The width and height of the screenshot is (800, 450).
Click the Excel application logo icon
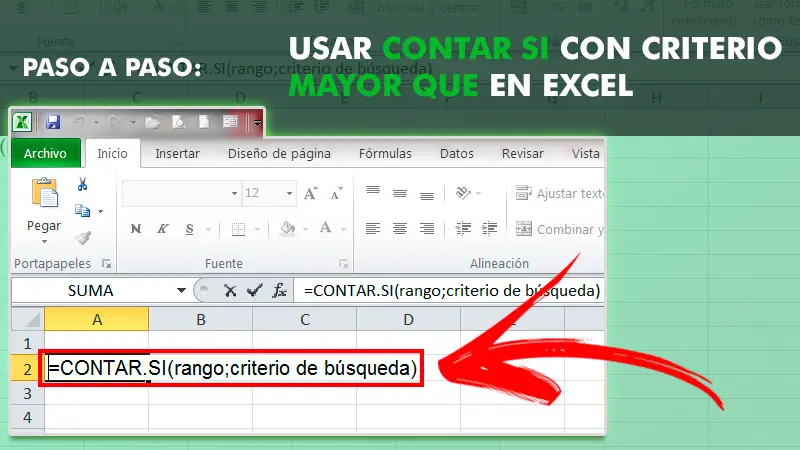point(22,122)
